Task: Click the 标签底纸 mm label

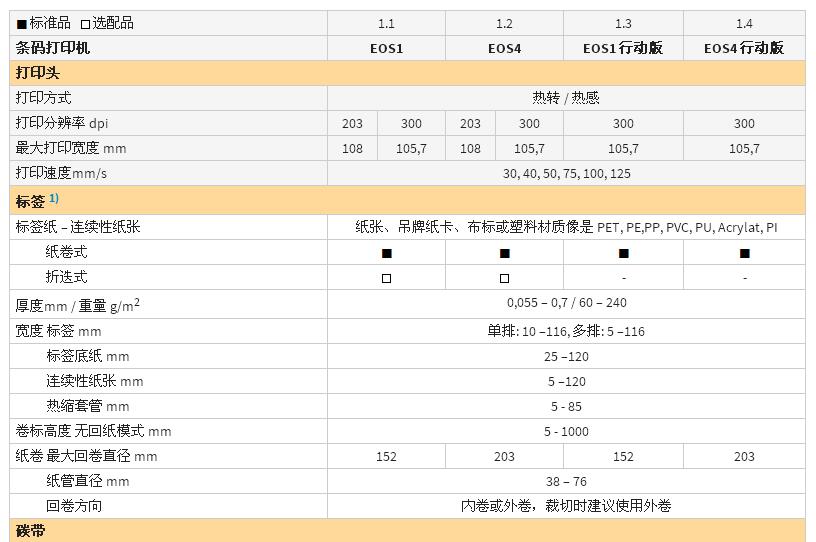Action: (87, 356)
